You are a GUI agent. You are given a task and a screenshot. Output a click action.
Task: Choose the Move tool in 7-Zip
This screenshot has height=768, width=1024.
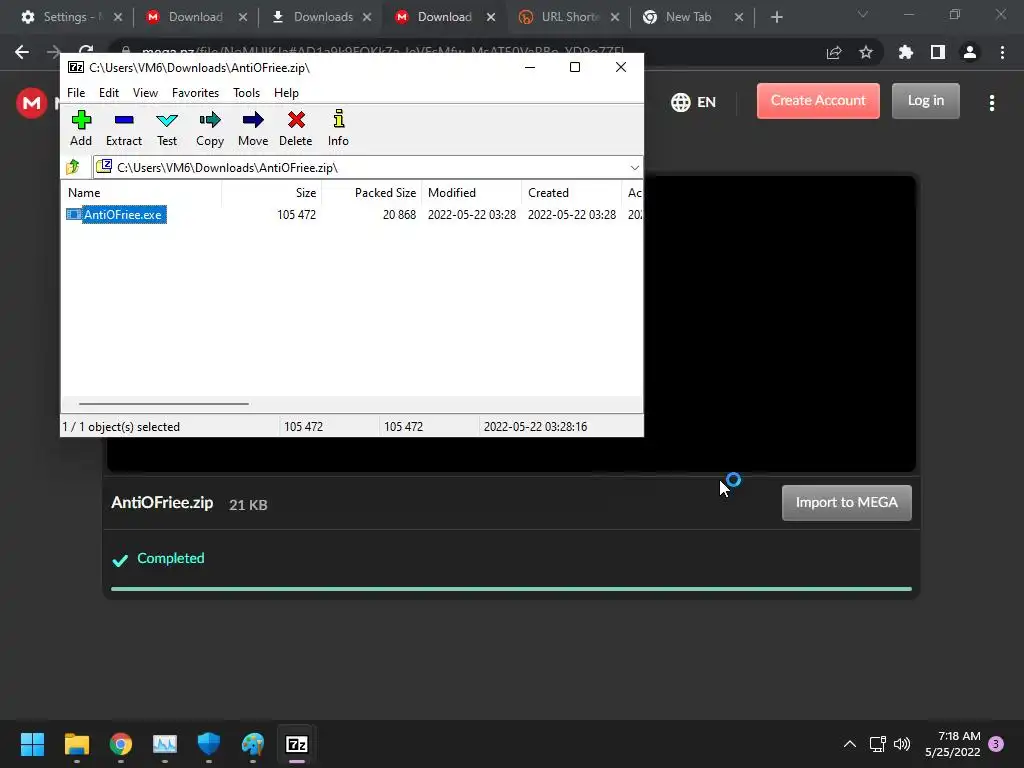click(x=253, y=128)
